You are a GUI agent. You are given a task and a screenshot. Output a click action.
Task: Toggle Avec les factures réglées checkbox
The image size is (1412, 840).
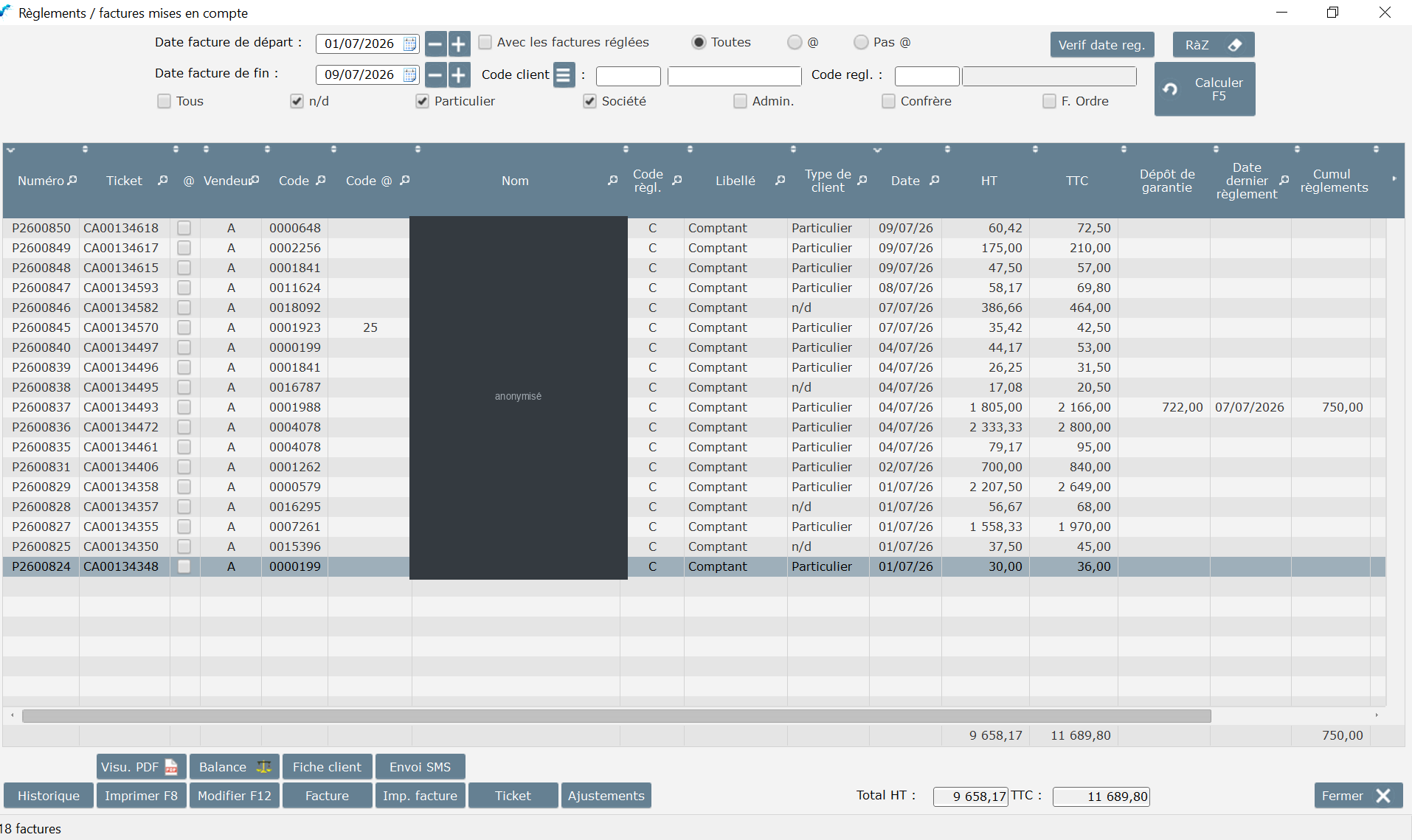tap(485, 42)
